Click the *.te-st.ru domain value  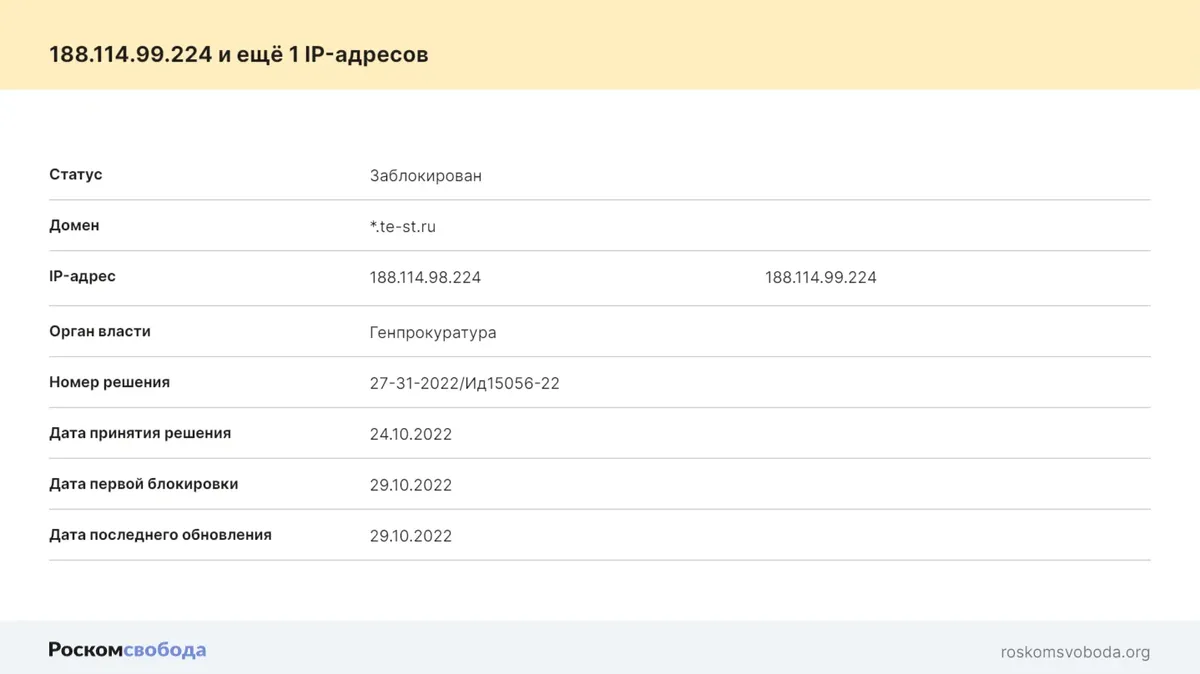402,227
